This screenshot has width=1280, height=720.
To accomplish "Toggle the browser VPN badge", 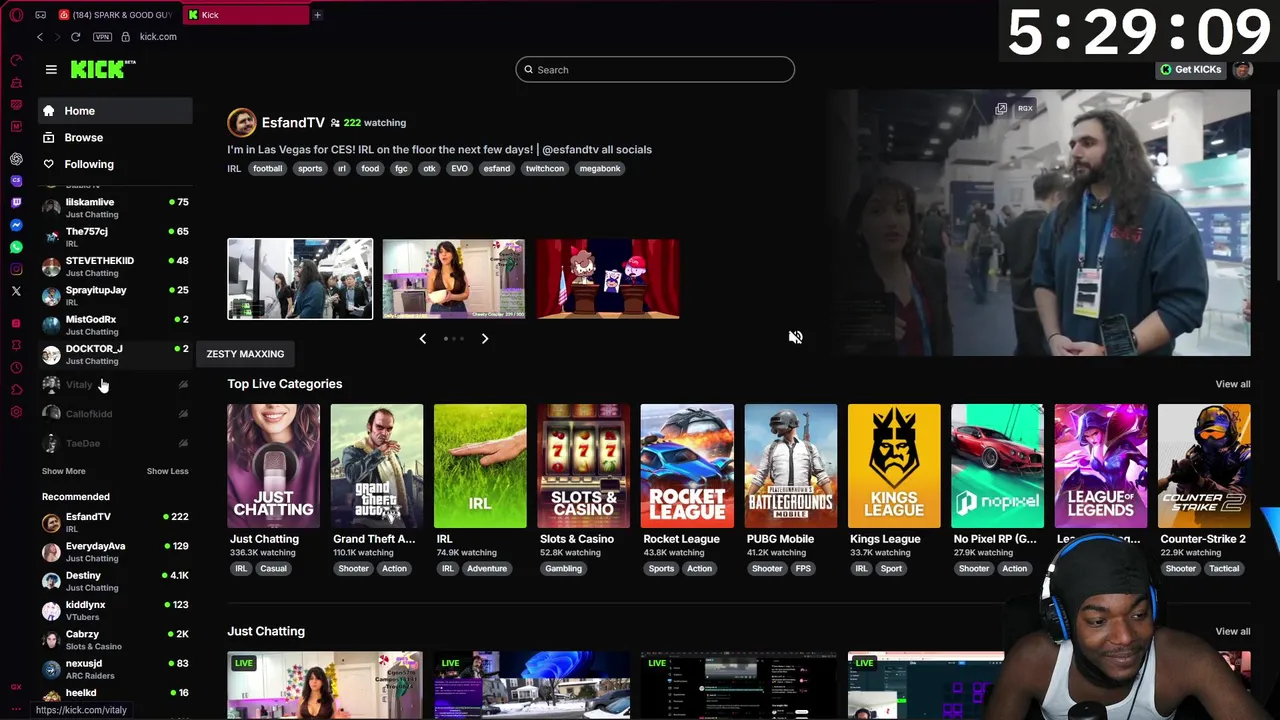I will coord(102,37).
